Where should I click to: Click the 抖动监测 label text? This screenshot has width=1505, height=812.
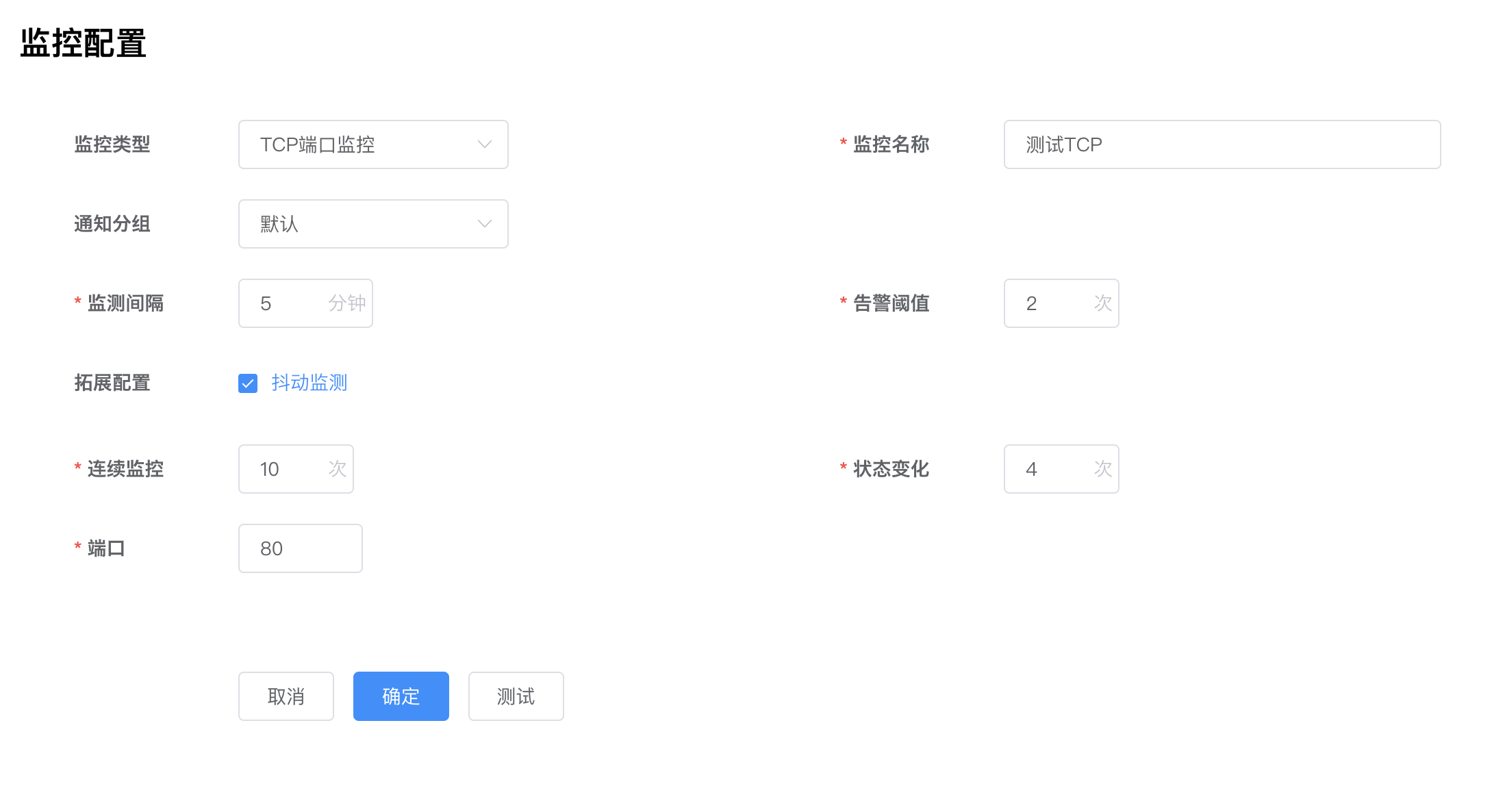coord(309,383)
